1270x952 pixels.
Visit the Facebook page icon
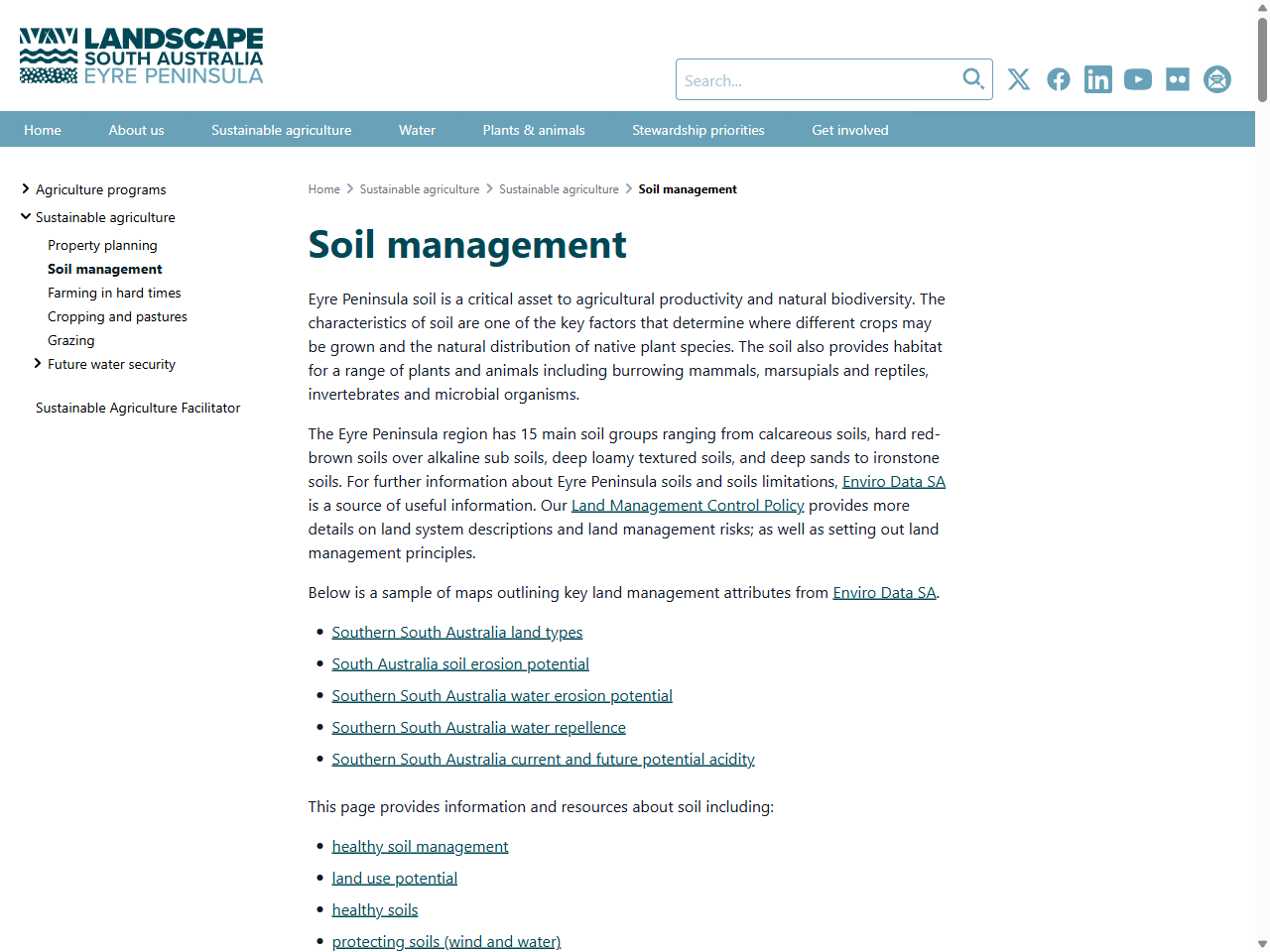tap(1058, 79)
